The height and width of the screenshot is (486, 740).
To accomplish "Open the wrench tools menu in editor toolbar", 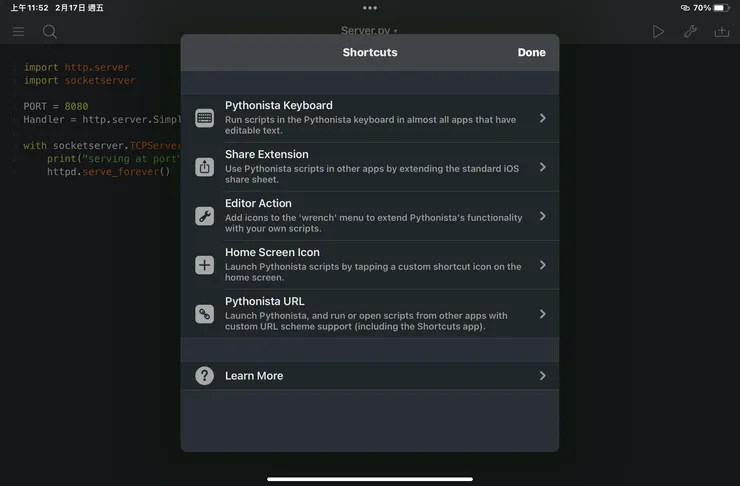I will (x=690, y=32).
